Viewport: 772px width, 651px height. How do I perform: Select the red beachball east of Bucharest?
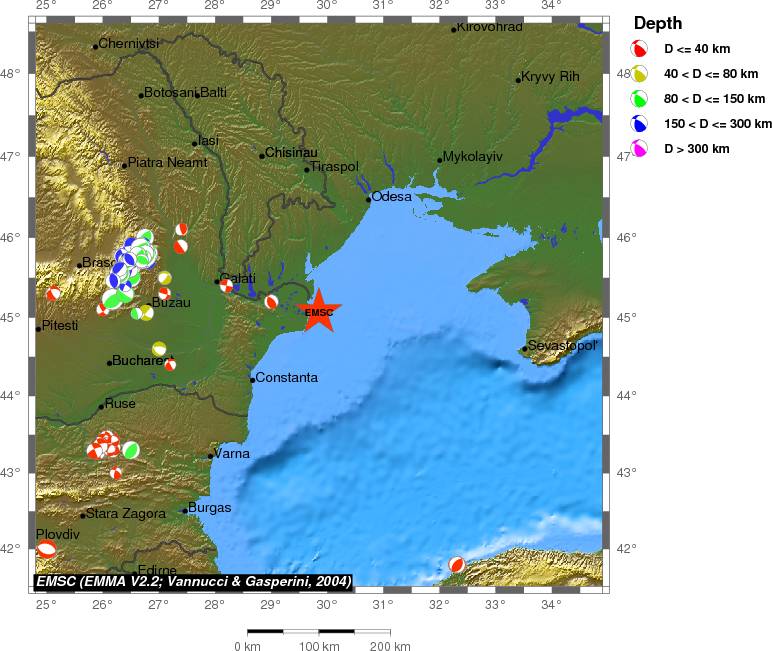pos(170,365)
